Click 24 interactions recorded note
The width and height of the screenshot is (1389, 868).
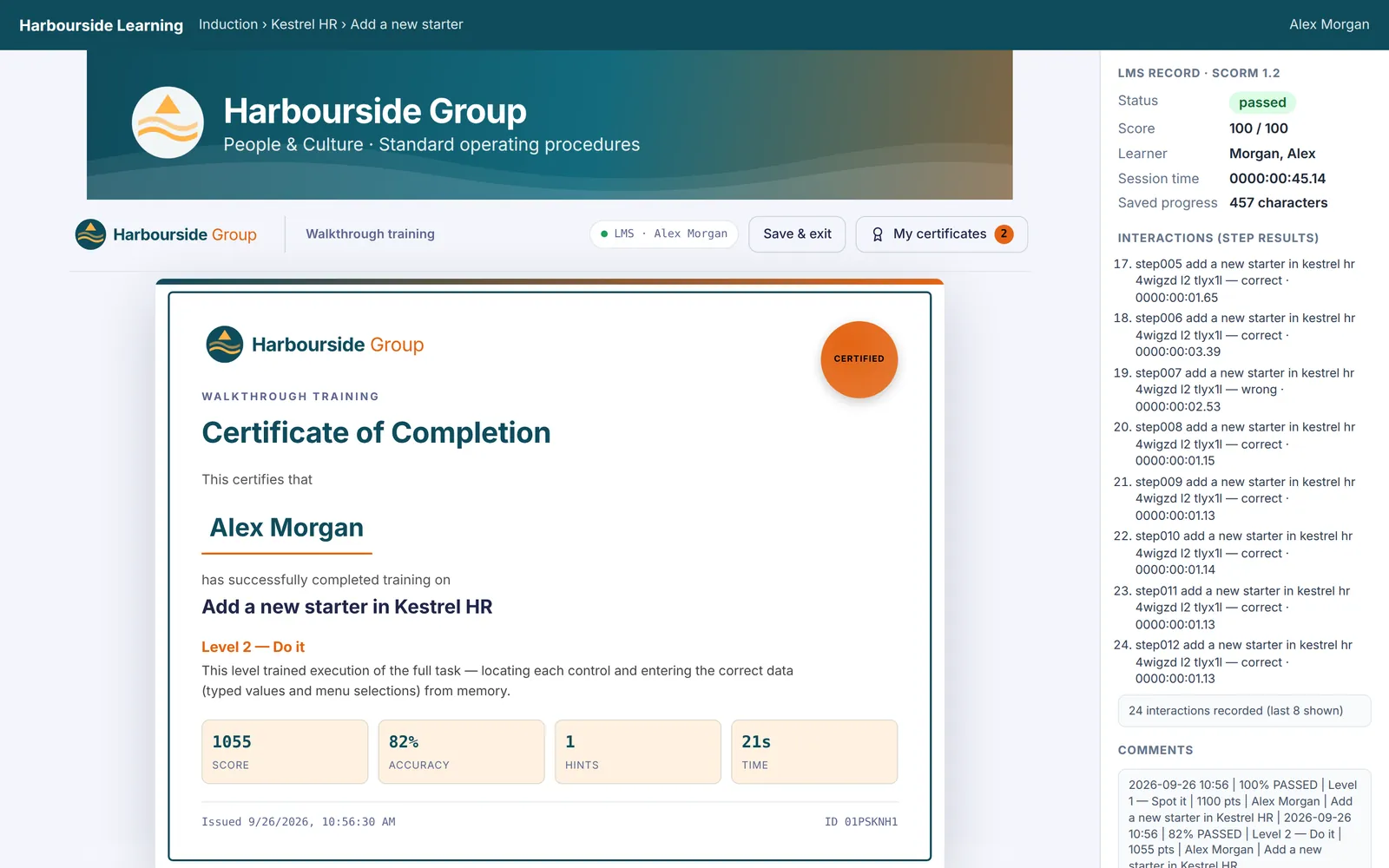point(1244,711)
